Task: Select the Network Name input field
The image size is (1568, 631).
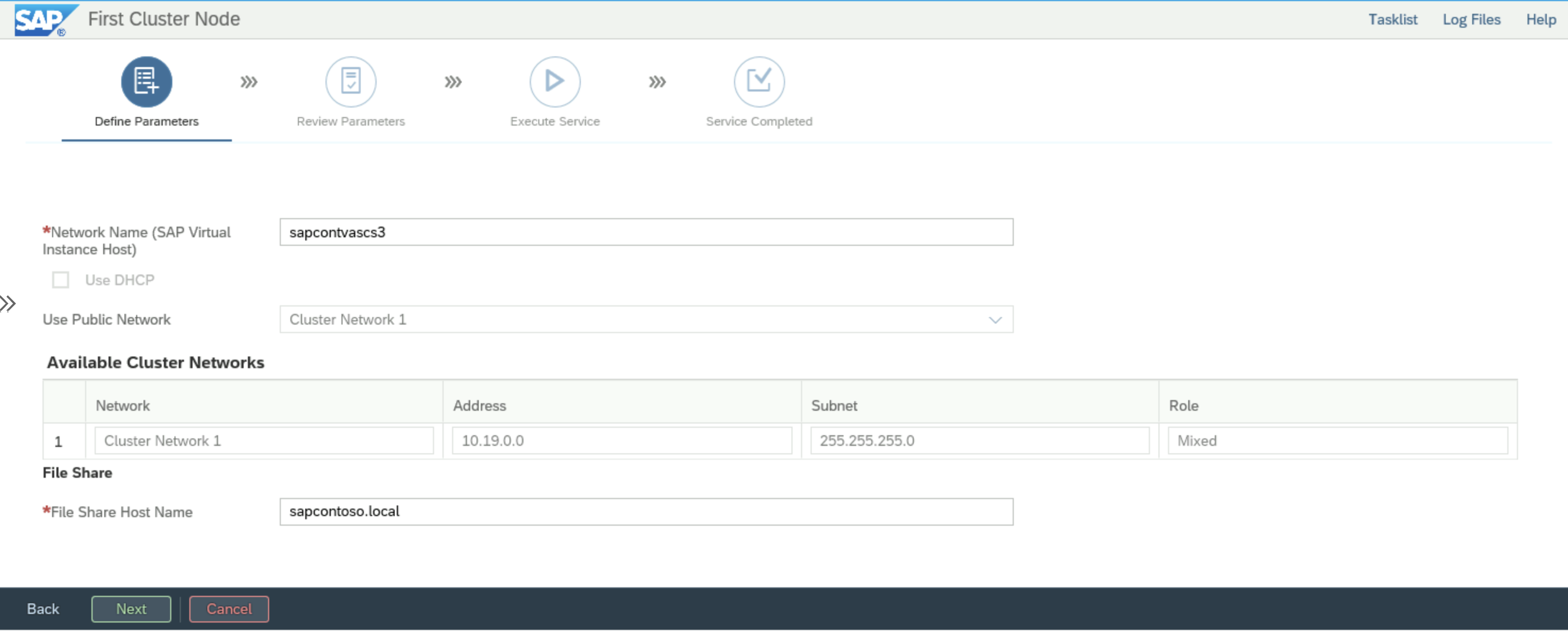Action: coord(644,233)
